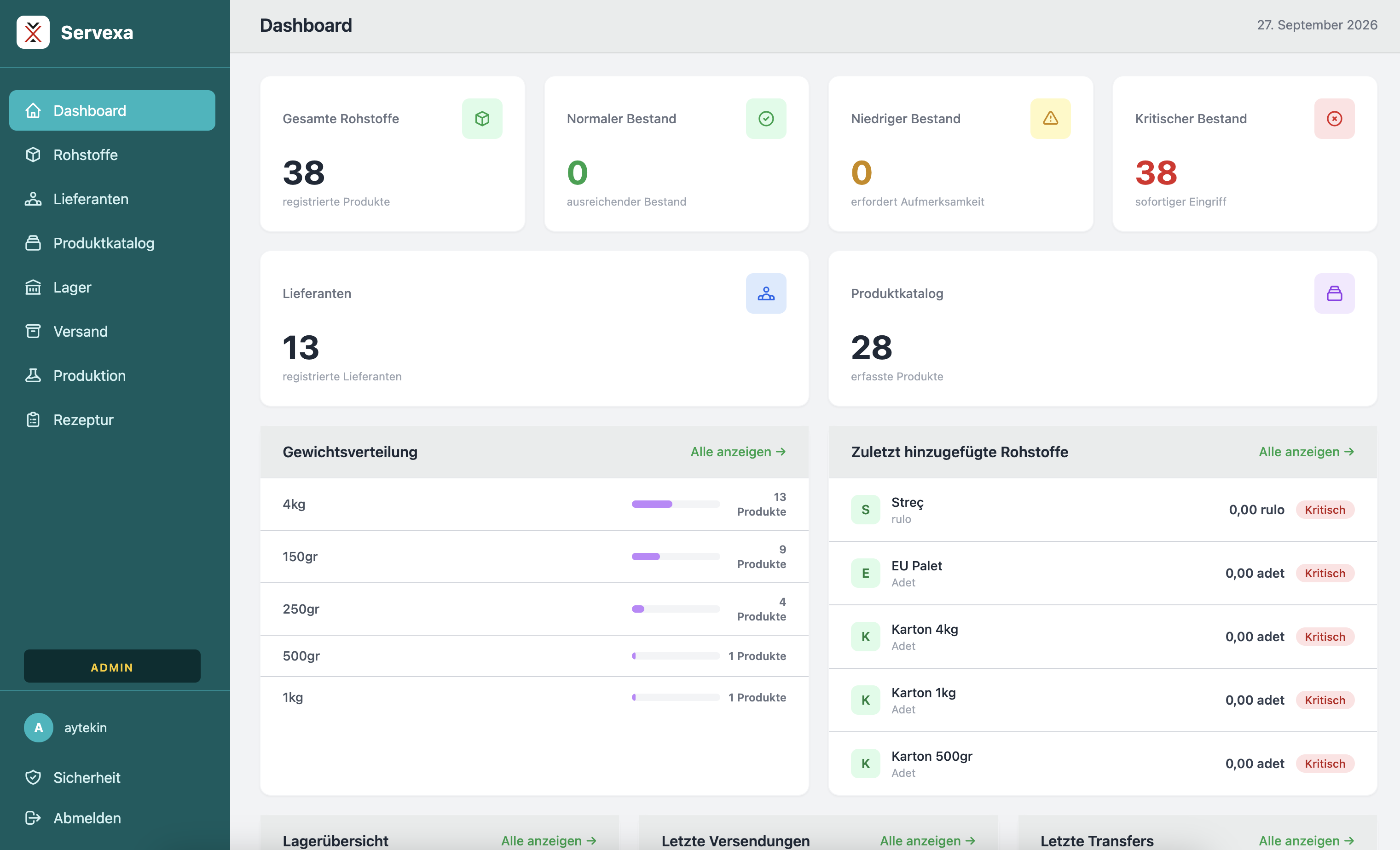This screenshot has width=1400, height=850.
Task: Click the date '27. September 2026'
Action: pos(1317,25)
